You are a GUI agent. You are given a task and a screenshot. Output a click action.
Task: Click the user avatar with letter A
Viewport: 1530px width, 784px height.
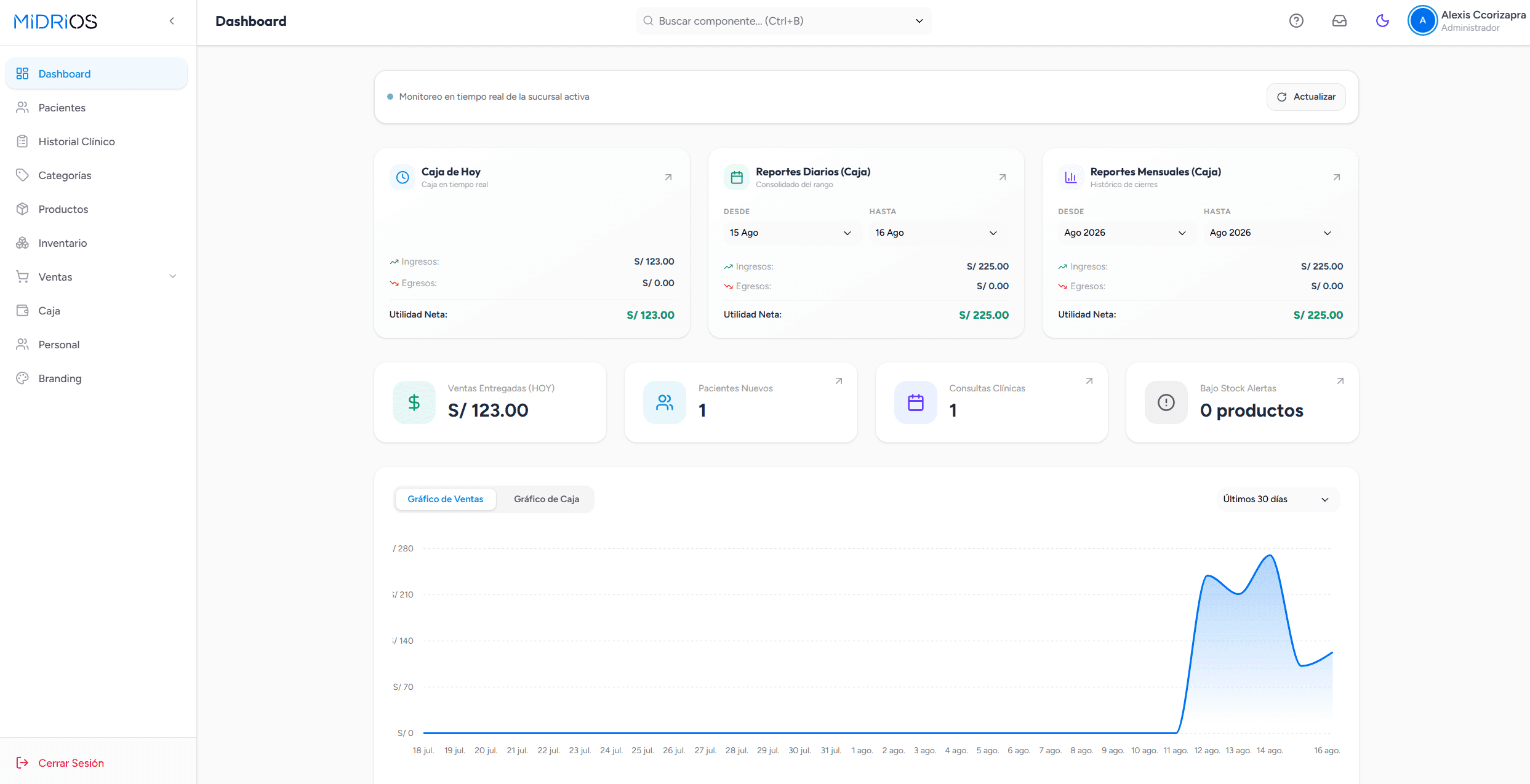coord(1422,21)
